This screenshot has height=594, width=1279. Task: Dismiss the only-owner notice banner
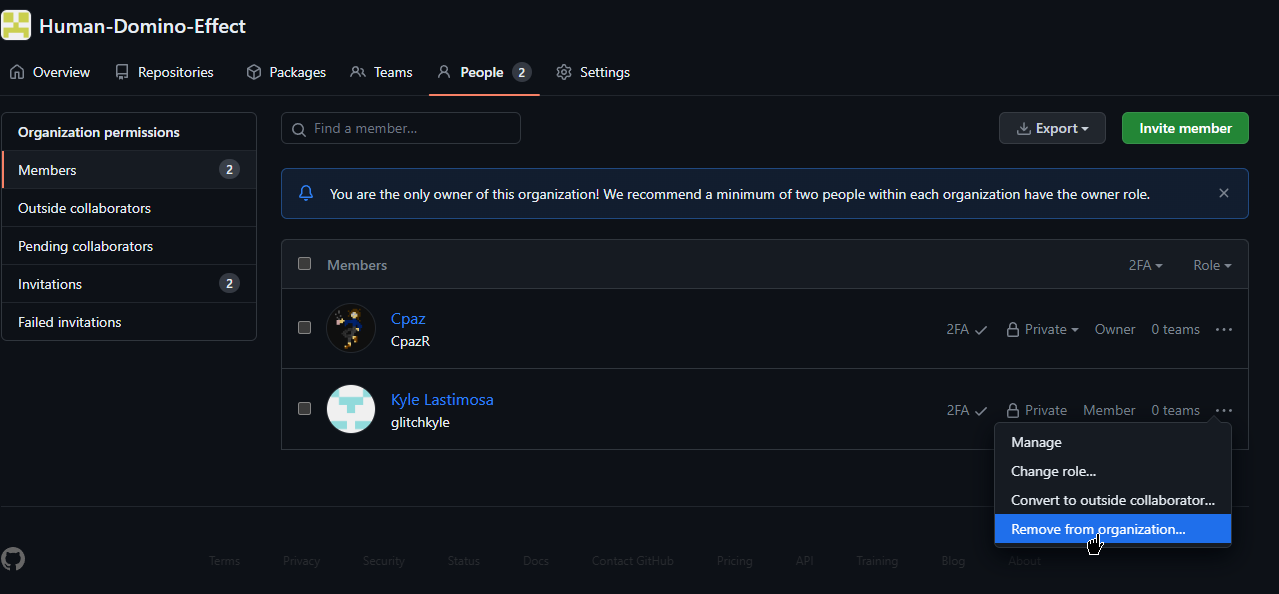1223,194
